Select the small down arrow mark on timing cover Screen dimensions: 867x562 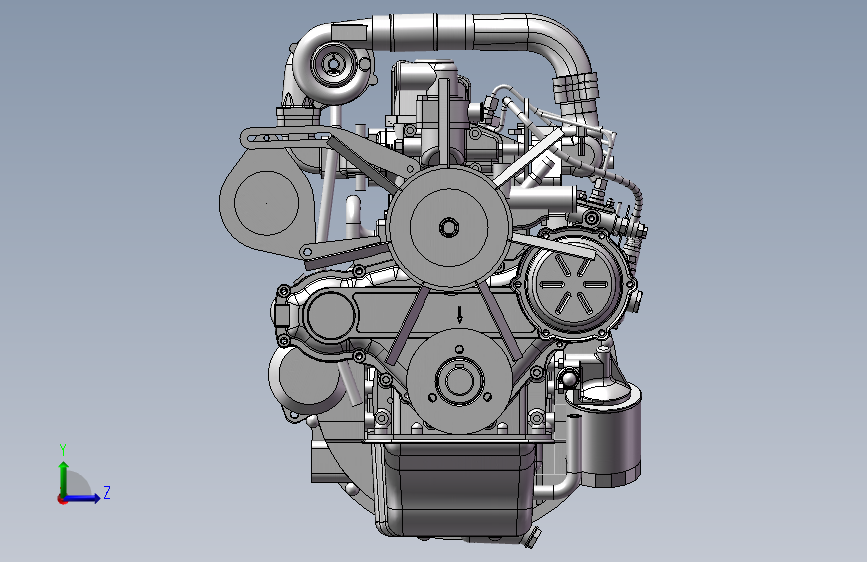pyautogui.click(x=459, y=315)
